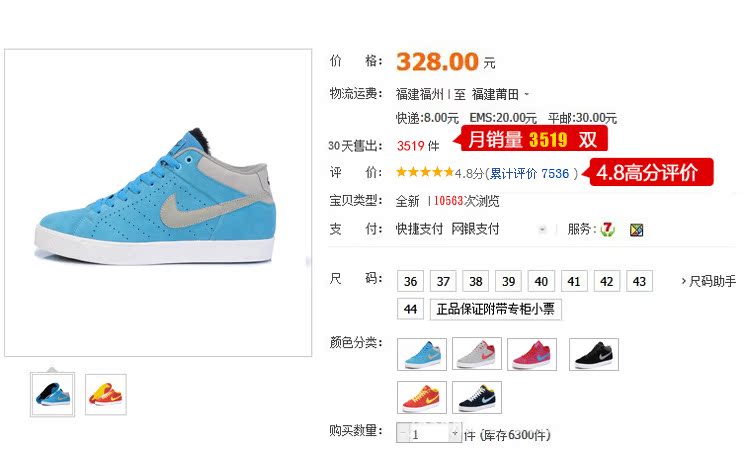Click the colorful envelope service icon
This screenshot has height=452, width=750.
636,230
